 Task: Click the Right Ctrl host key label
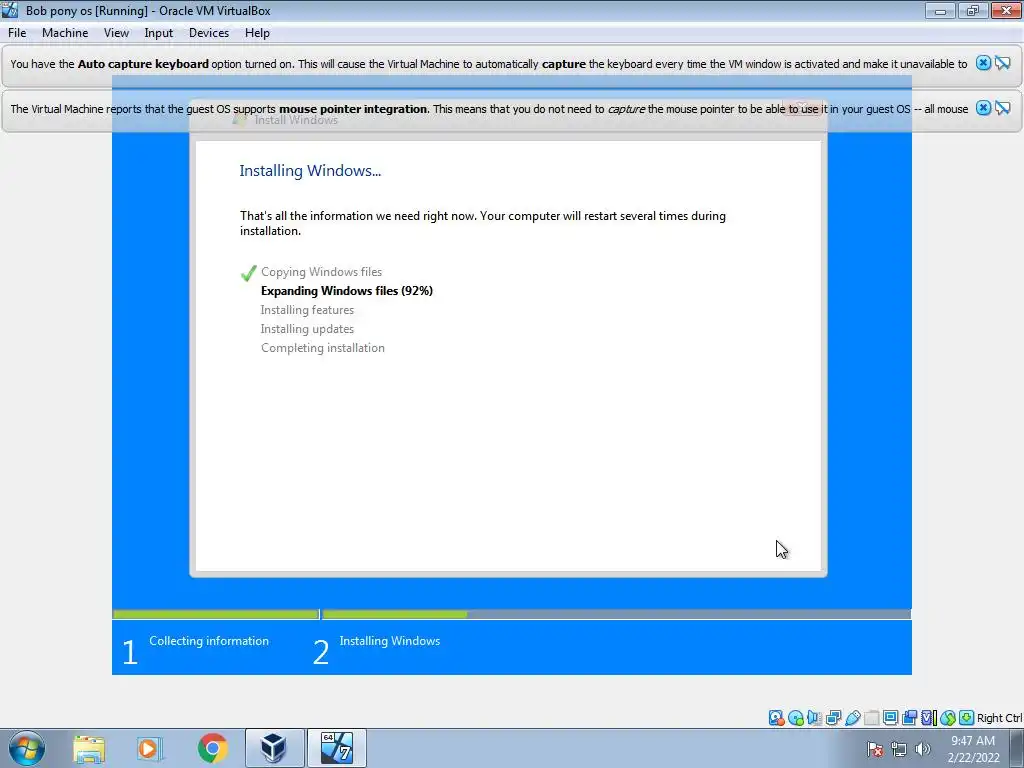coord(999,718)
